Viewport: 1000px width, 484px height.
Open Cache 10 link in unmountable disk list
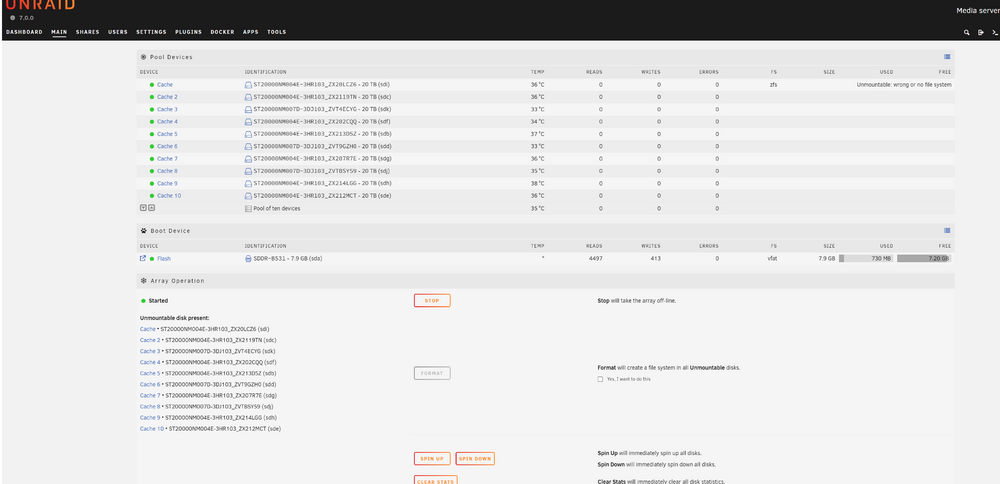pos(152,429)
